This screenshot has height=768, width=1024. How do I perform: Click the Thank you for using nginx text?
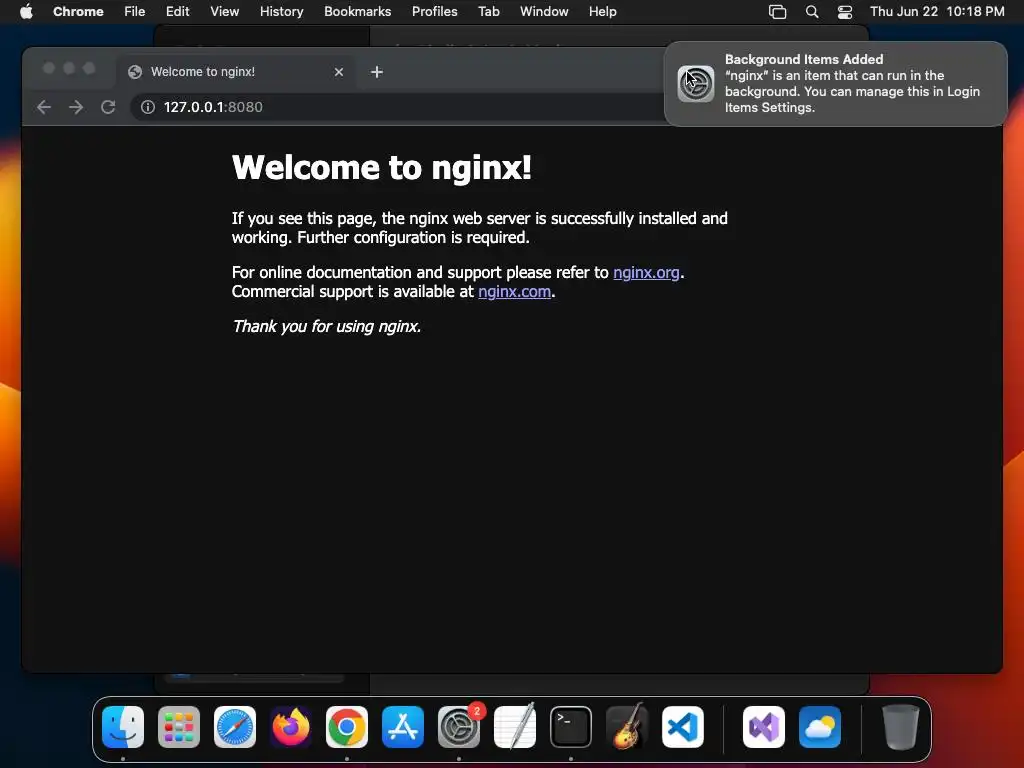(x=327, y=327)
